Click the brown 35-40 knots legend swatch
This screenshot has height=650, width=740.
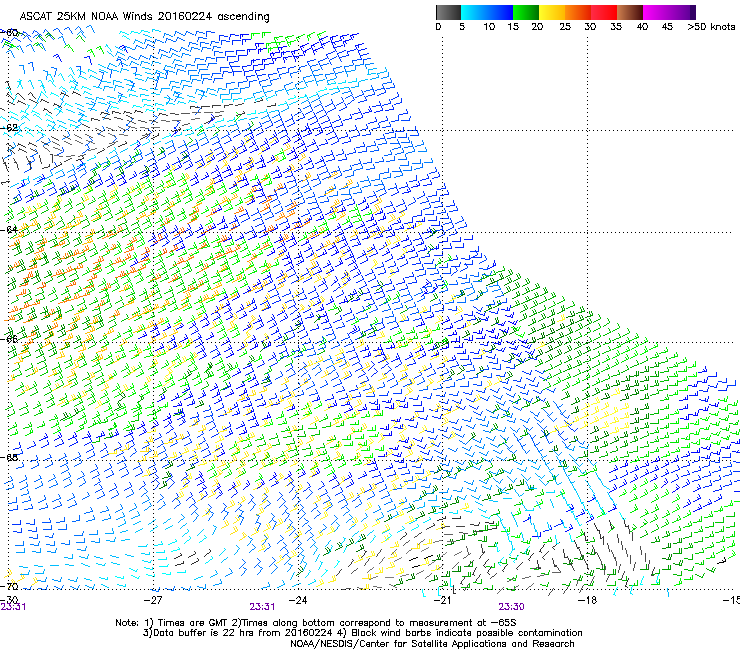click(x=630, y=12)
